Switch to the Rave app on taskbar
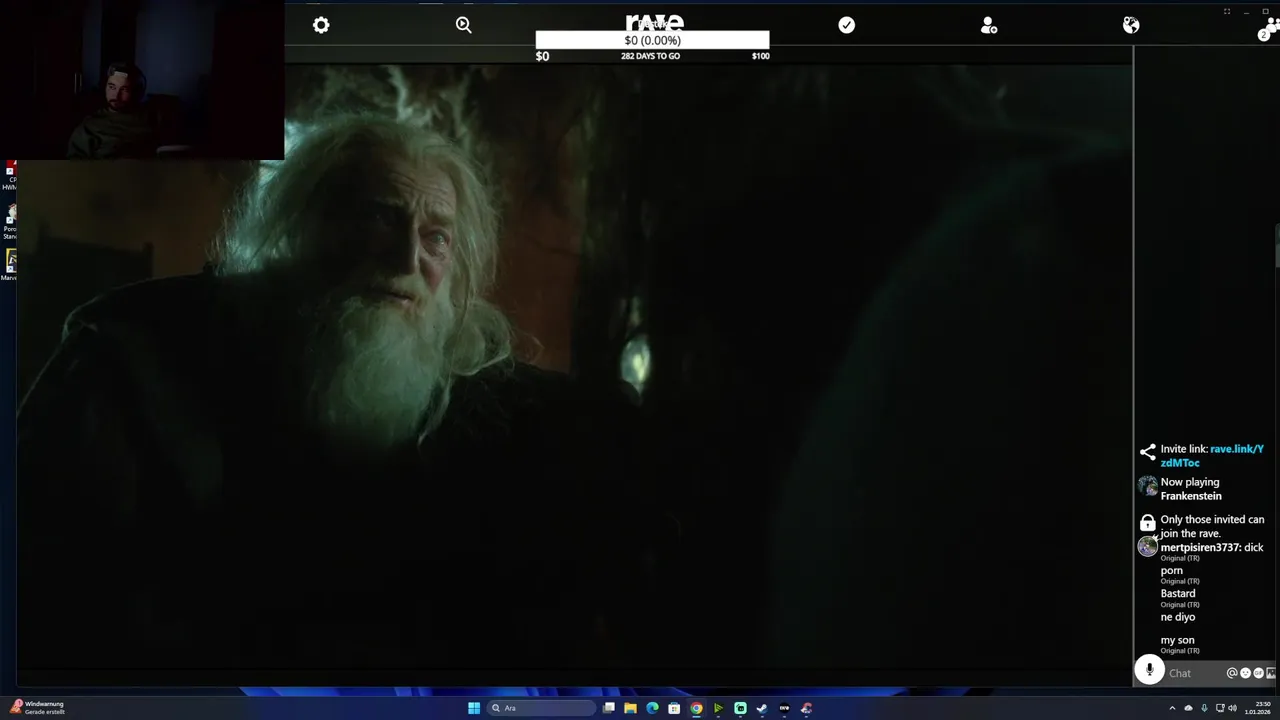The height and width of the screenshot is (720, 1280). [x=784, y=708]
